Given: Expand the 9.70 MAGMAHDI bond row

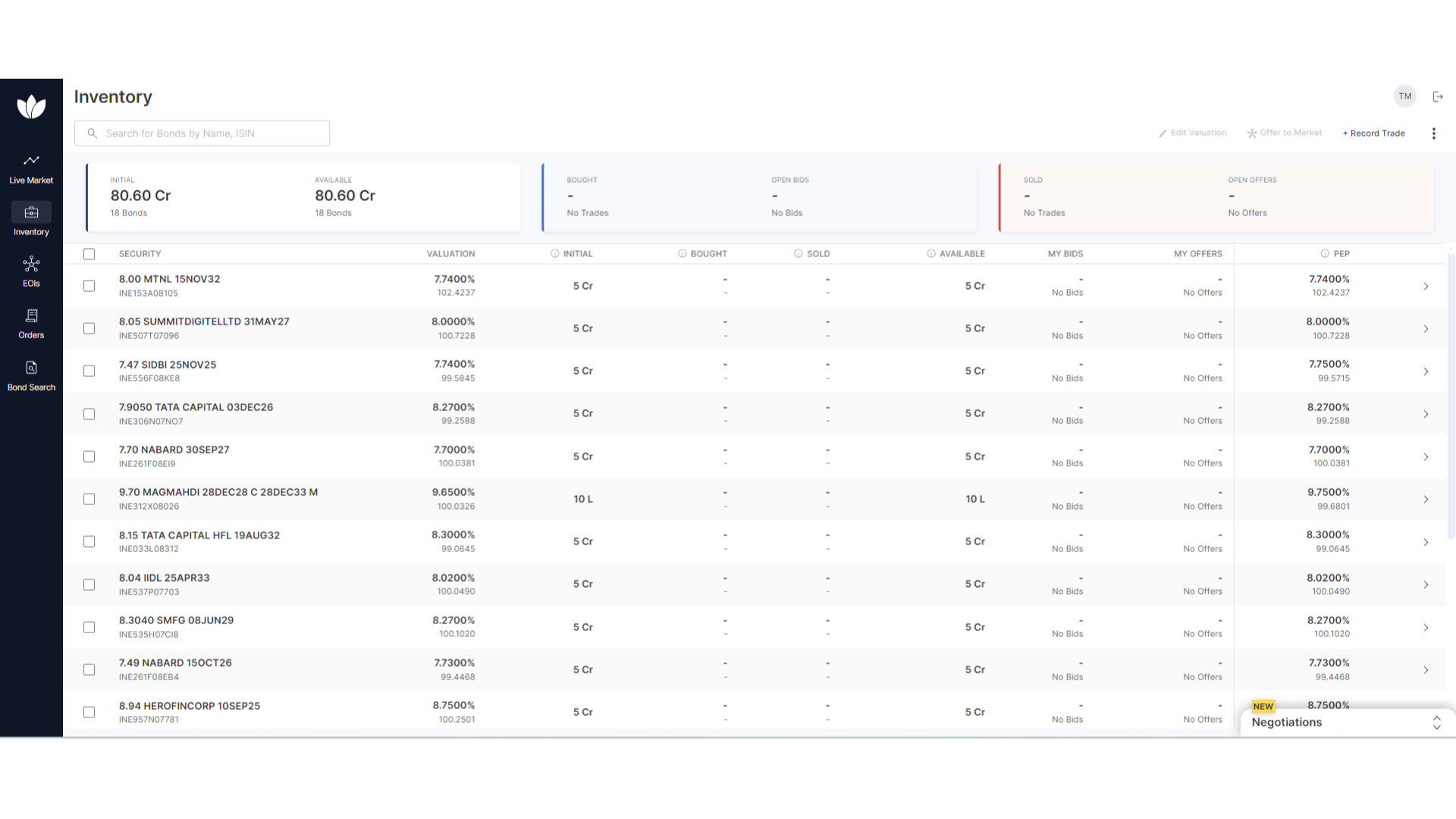Looking at the screenshot, I should (x=1427, y=499).
